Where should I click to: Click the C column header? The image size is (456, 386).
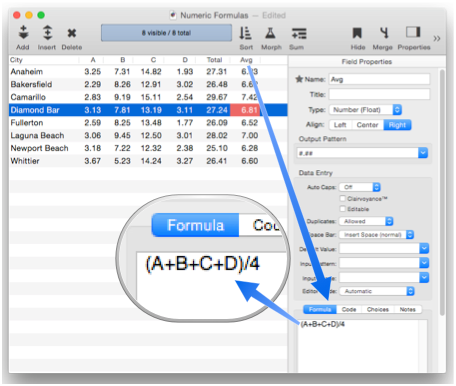pos(153,60)
